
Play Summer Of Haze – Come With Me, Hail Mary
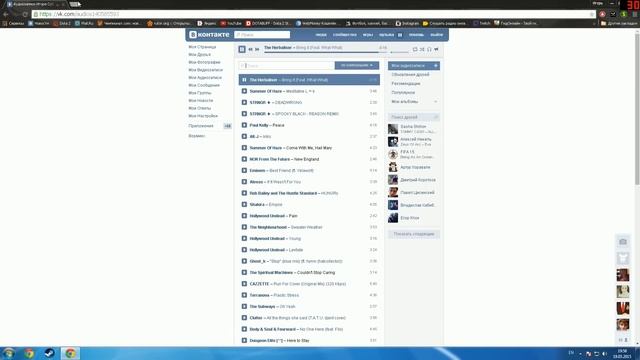tap(244, 148)
